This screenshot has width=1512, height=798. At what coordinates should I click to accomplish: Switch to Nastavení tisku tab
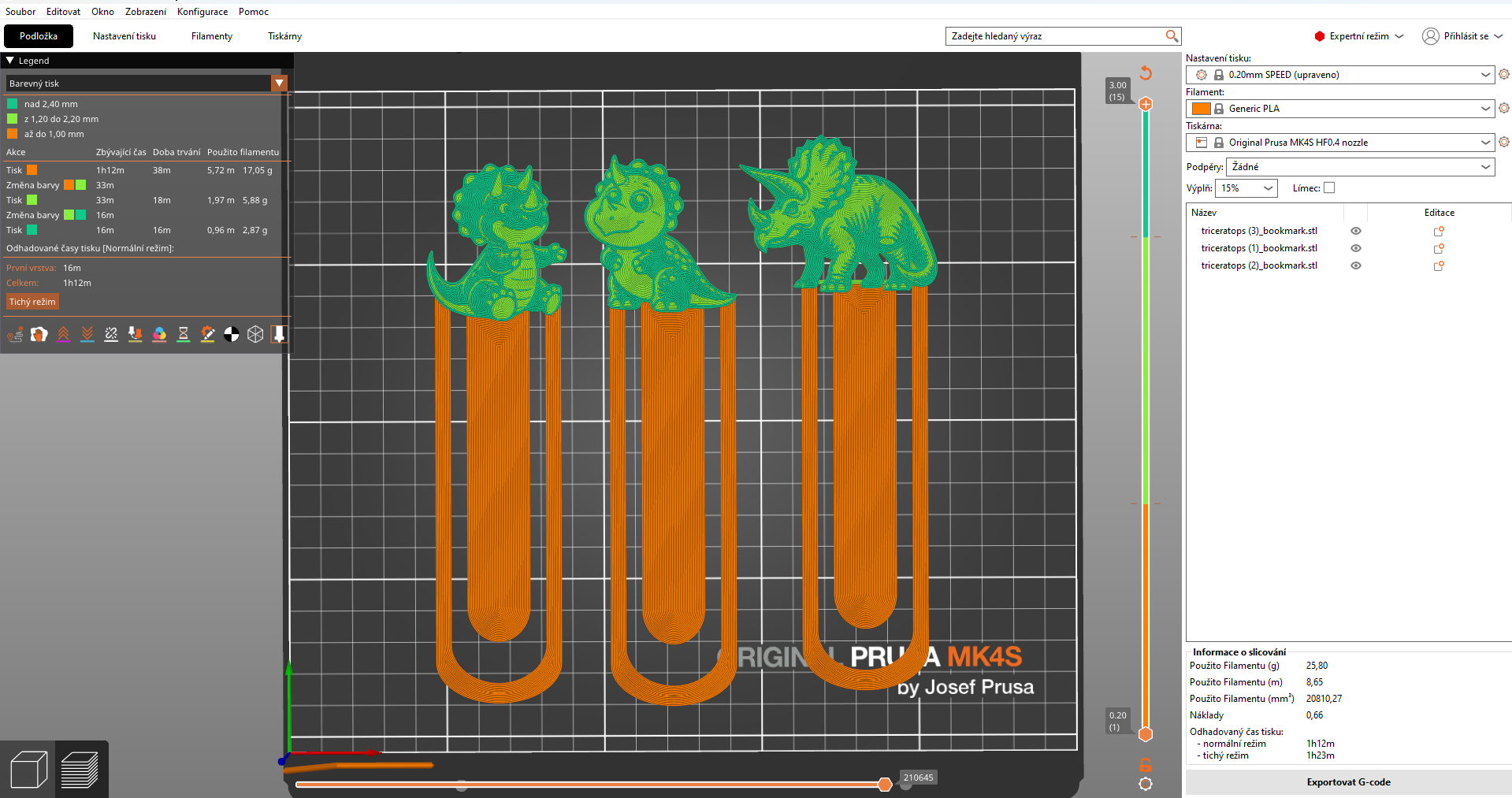tap(124, 36)
